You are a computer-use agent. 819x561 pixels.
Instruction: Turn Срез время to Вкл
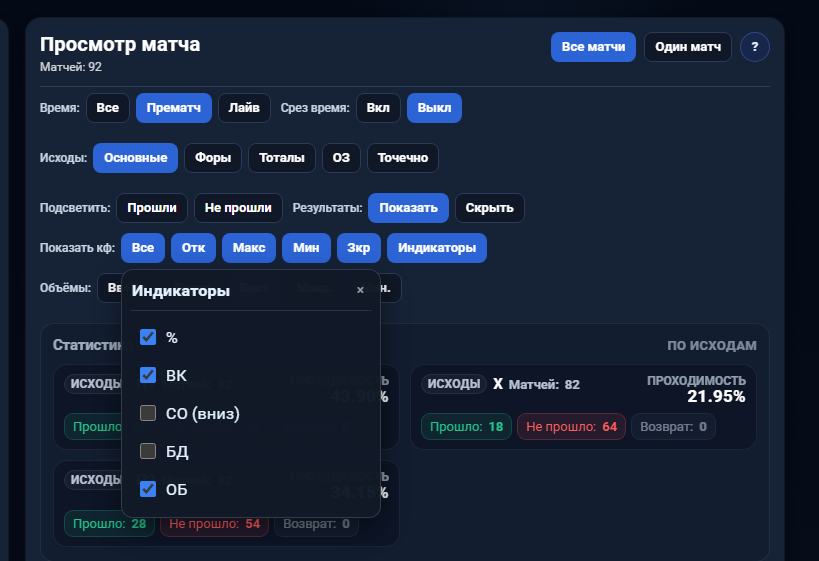378,108
